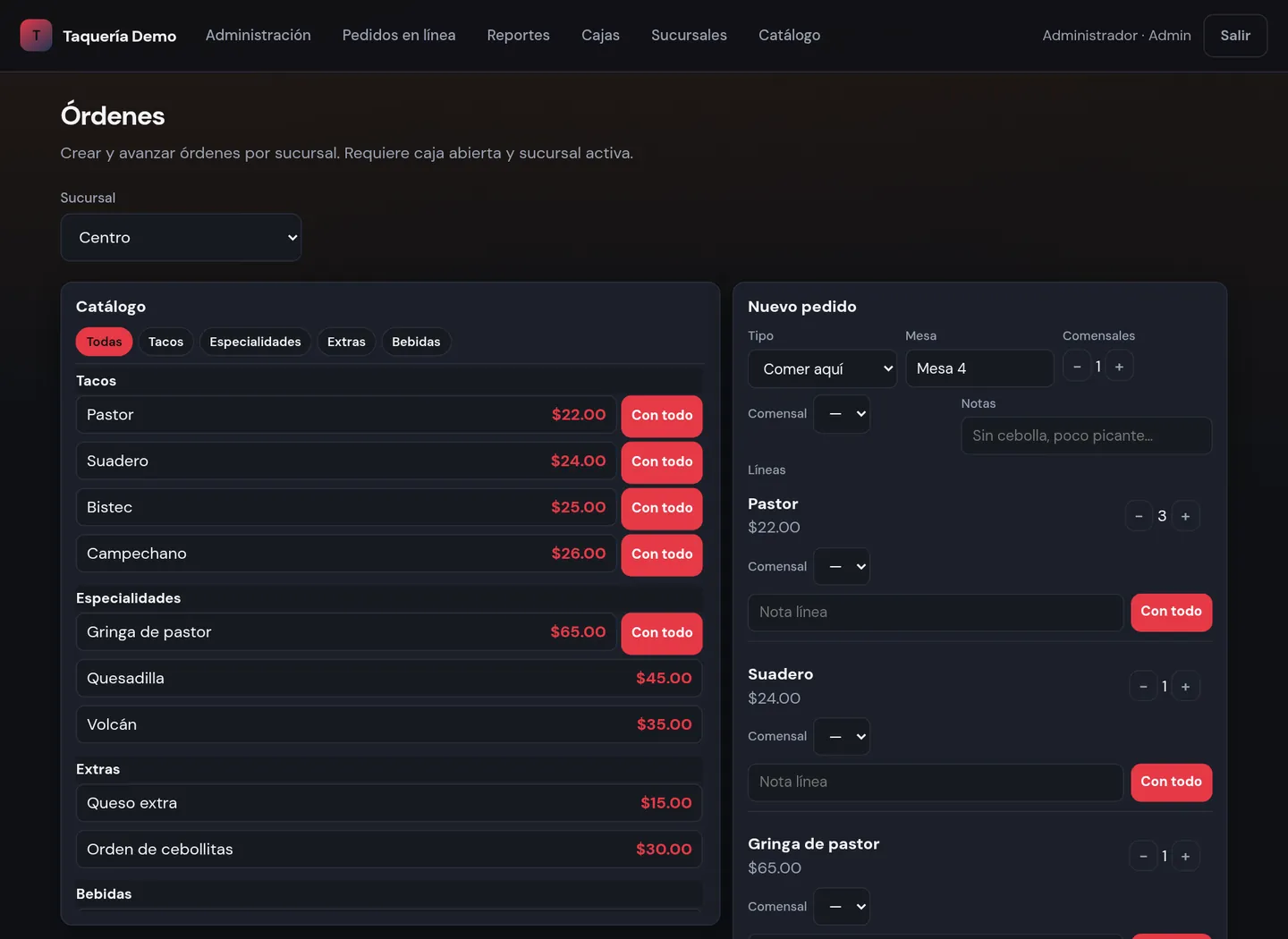Add Volcán from the catalog
This screenshot has height=939, width=1288.
[389, 724]
